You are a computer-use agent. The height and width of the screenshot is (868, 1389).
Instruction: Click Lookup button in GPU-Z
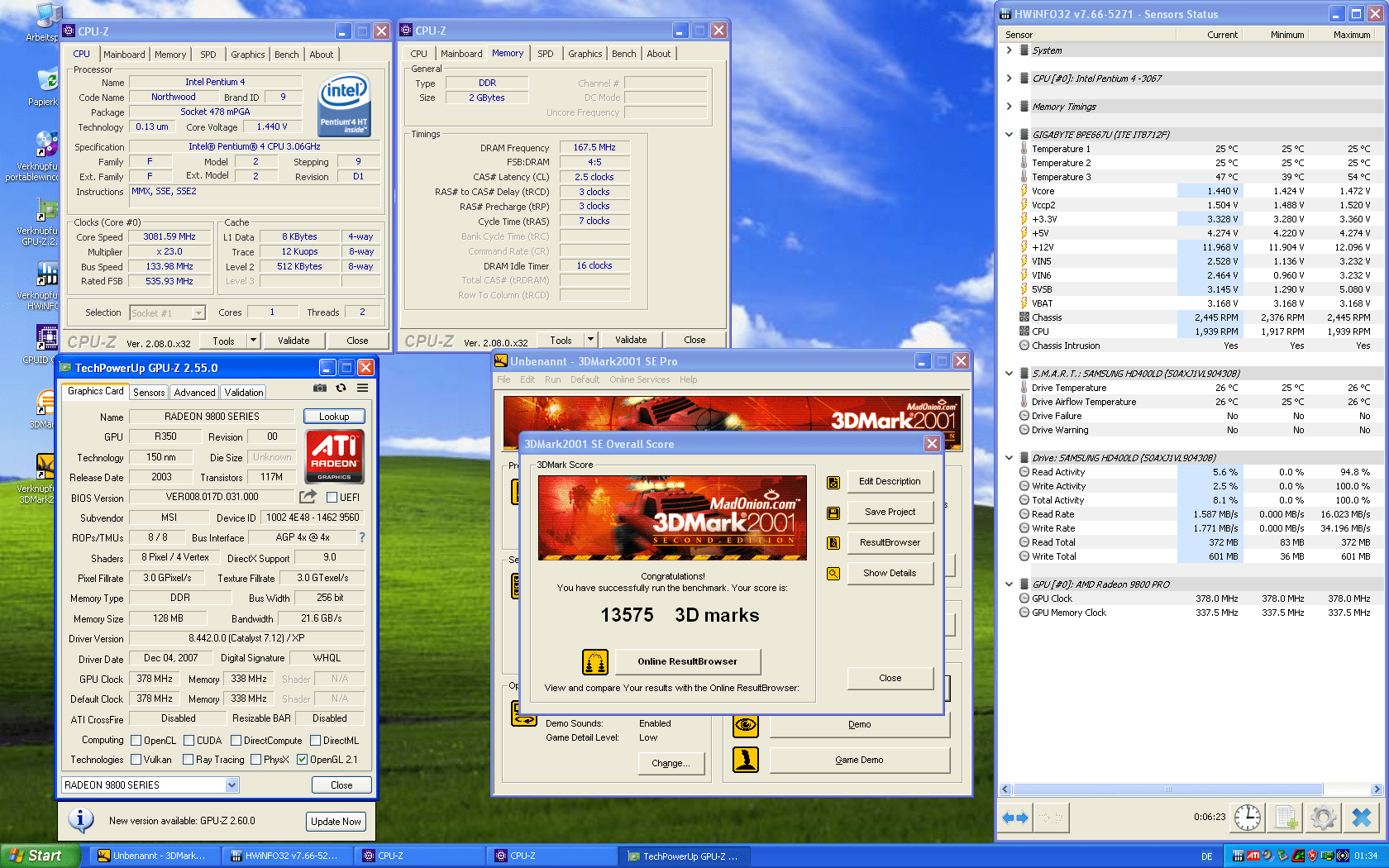tap(334, 417)
